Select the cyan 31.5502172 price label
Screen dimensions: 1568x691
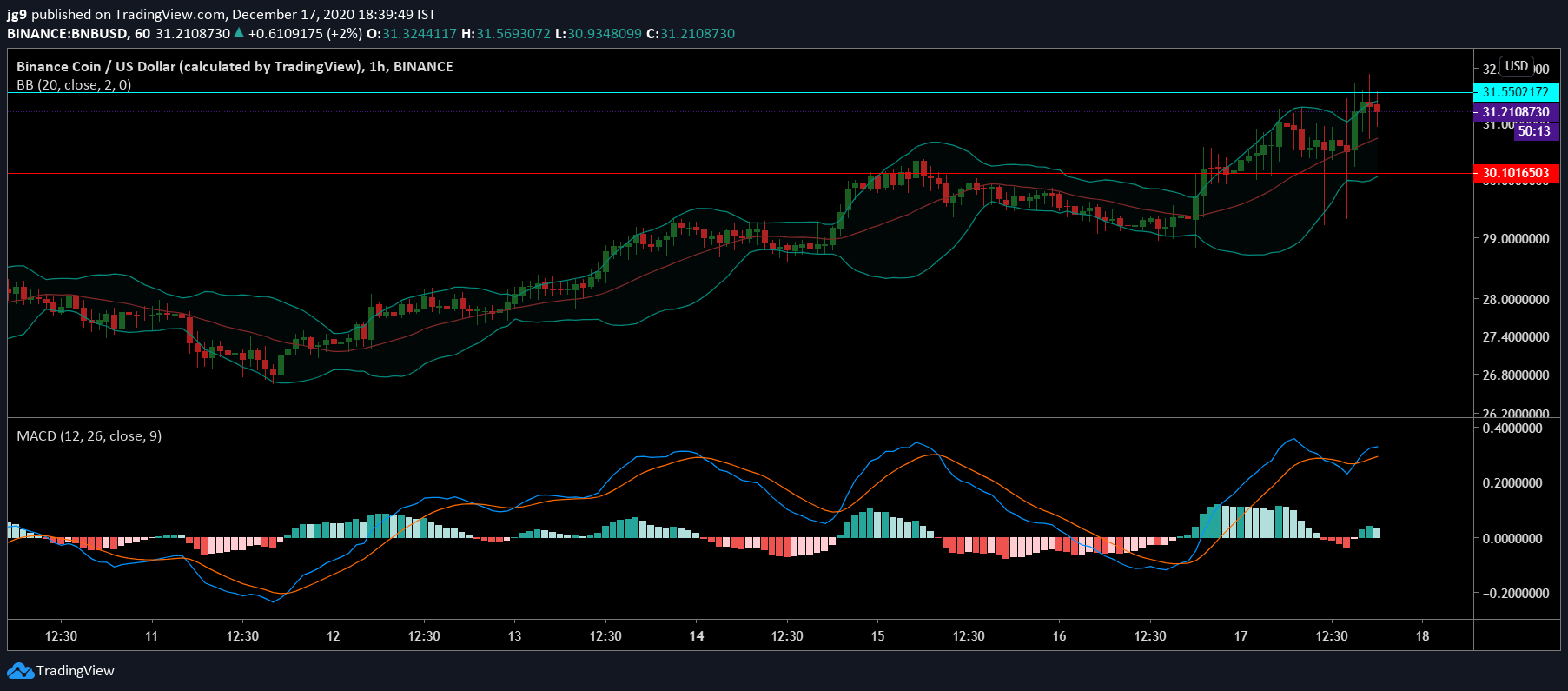click(x=1516, y=92)
